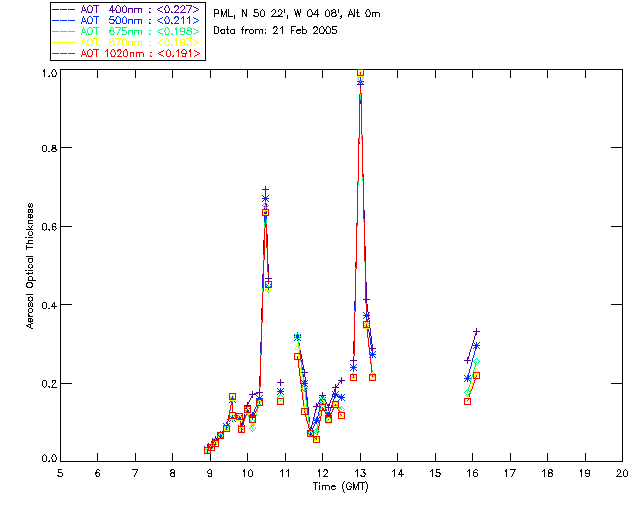This screenshot has width=640, height=512.
Task: Click the x-axis label 12
Action: (x=322, y=473)
